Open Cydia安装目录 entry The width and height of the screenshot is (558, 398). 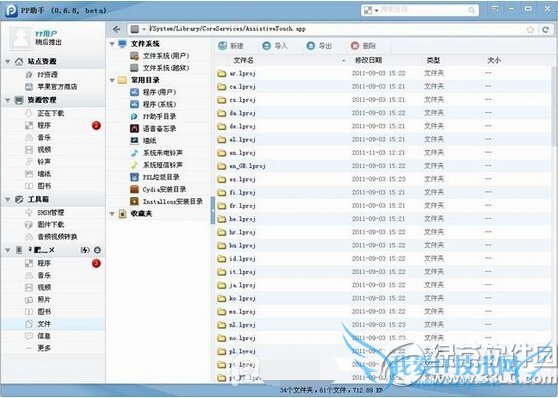click(x=159, y=189)
